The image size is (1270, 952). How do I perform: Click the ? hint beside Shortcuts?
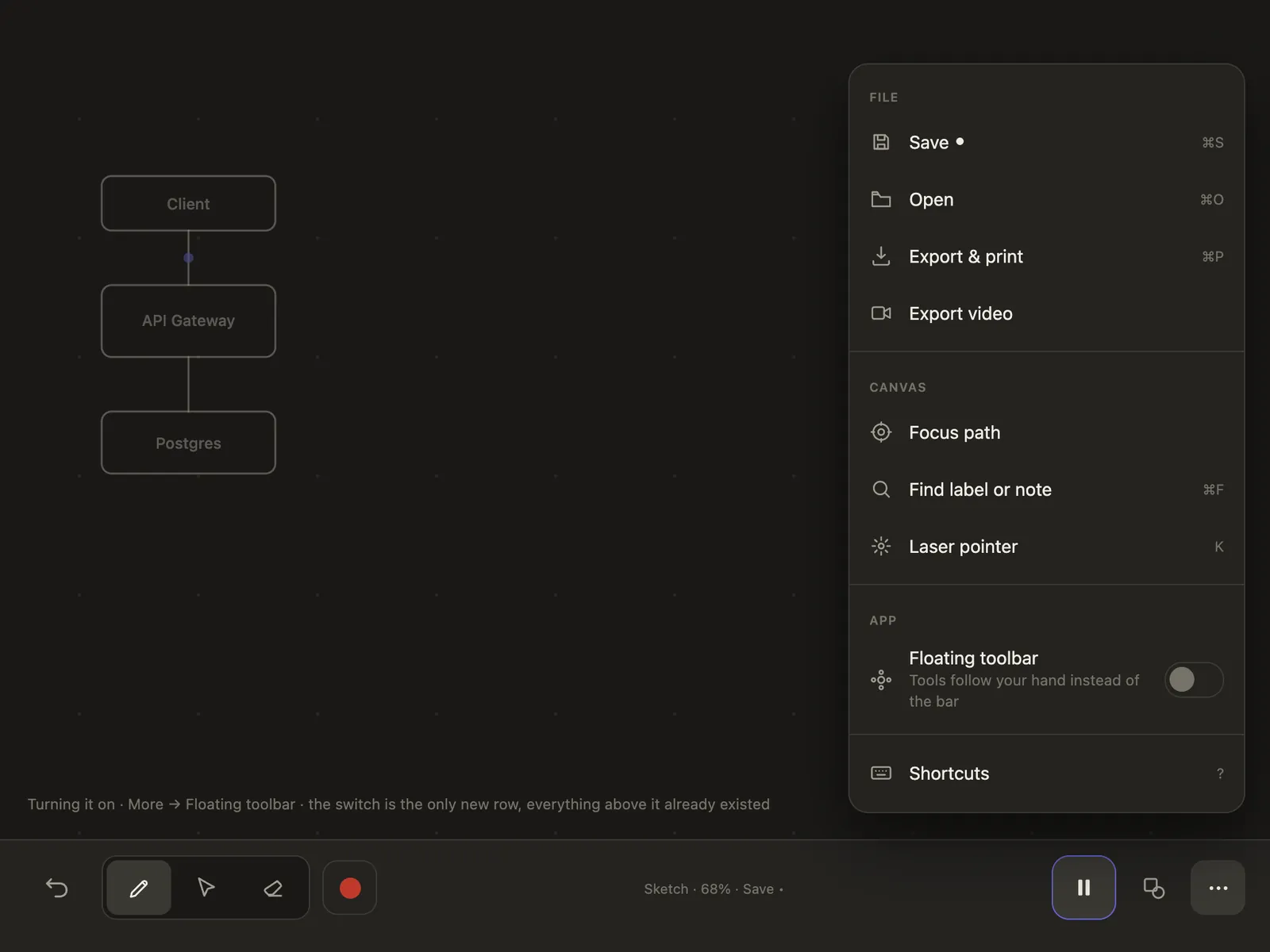[1220, 774]
